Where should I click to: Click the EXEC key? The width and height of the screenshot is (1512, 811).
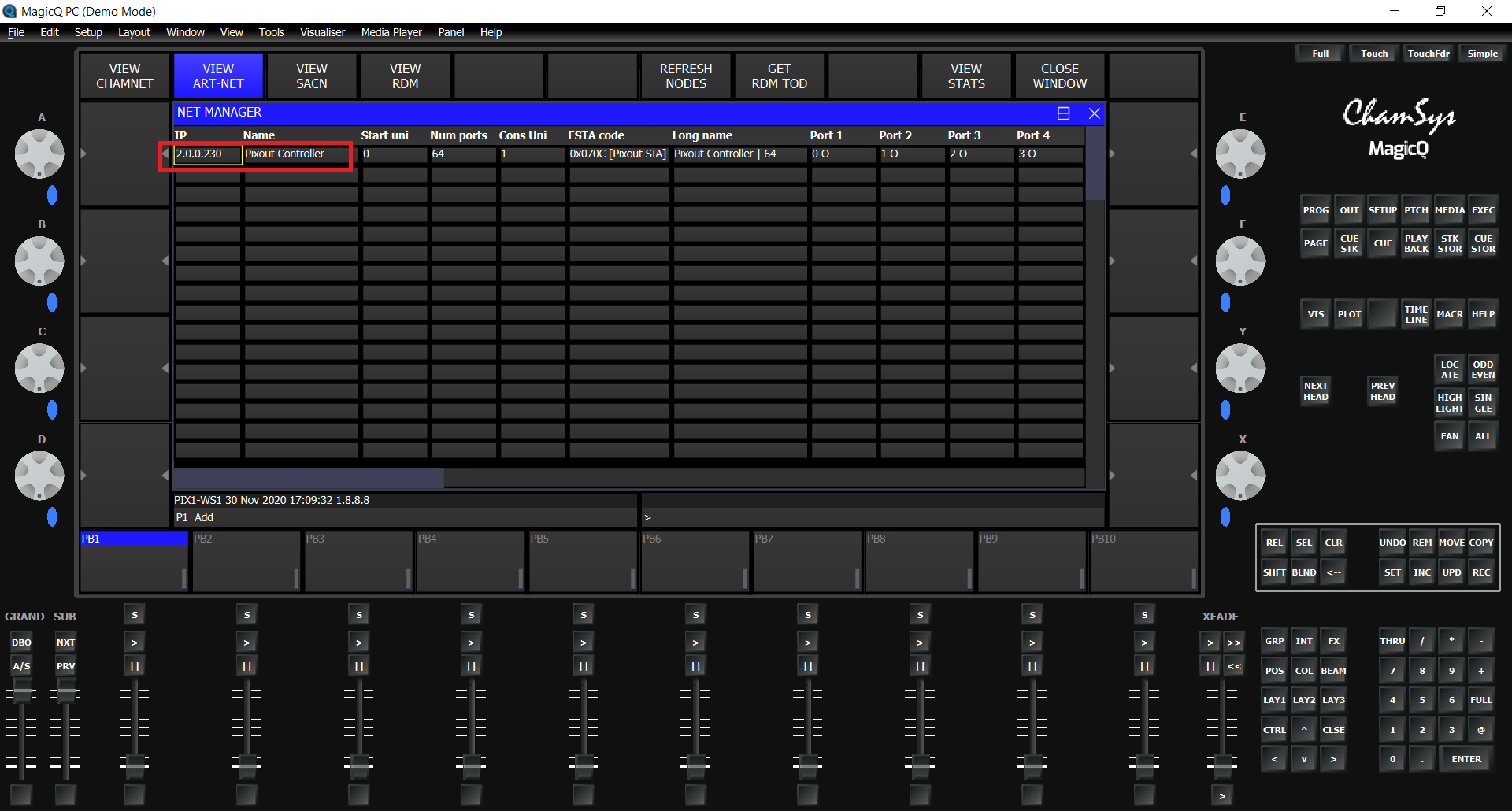[x=1483, y=210]
